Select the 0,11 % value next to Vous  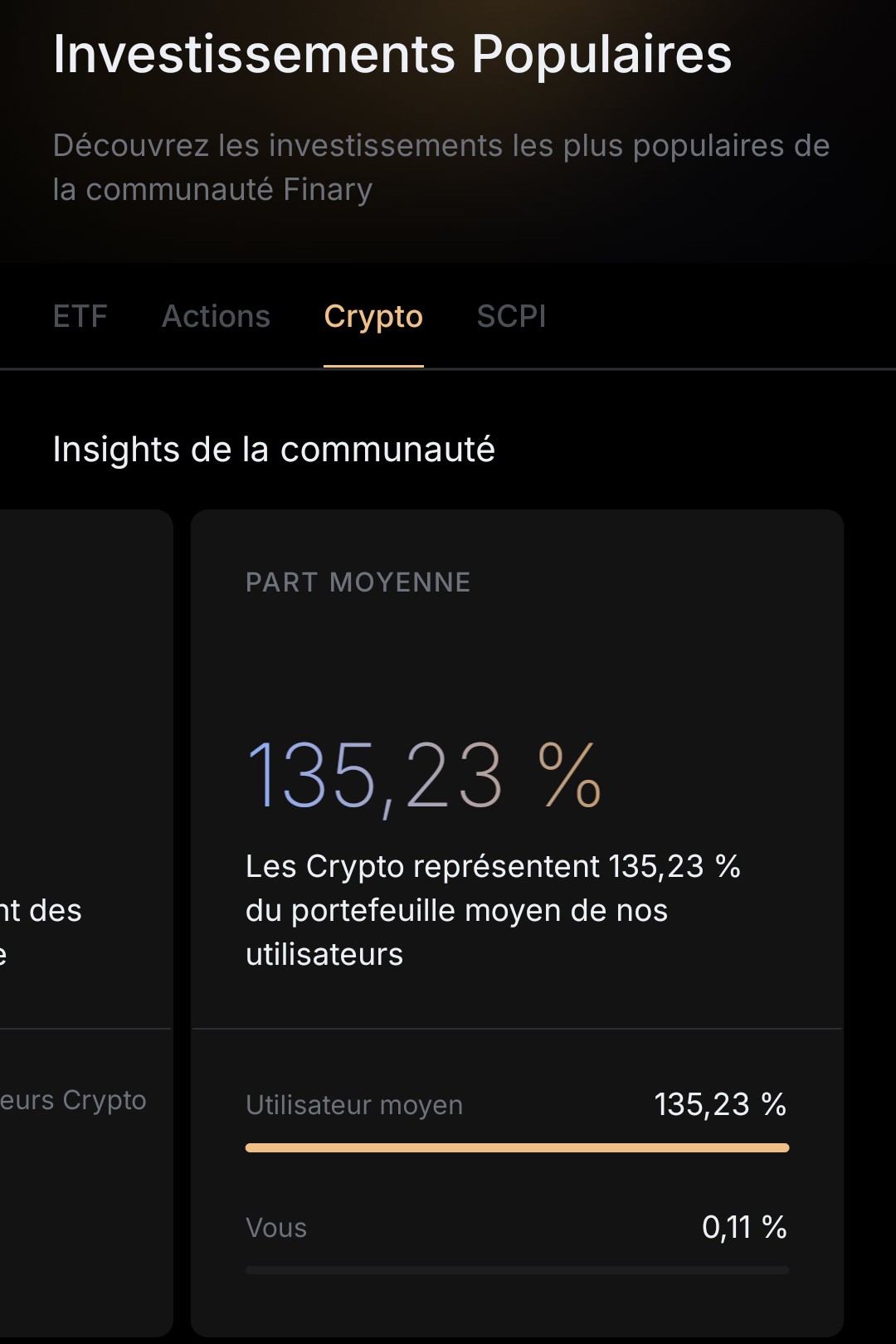(745, 1226)
